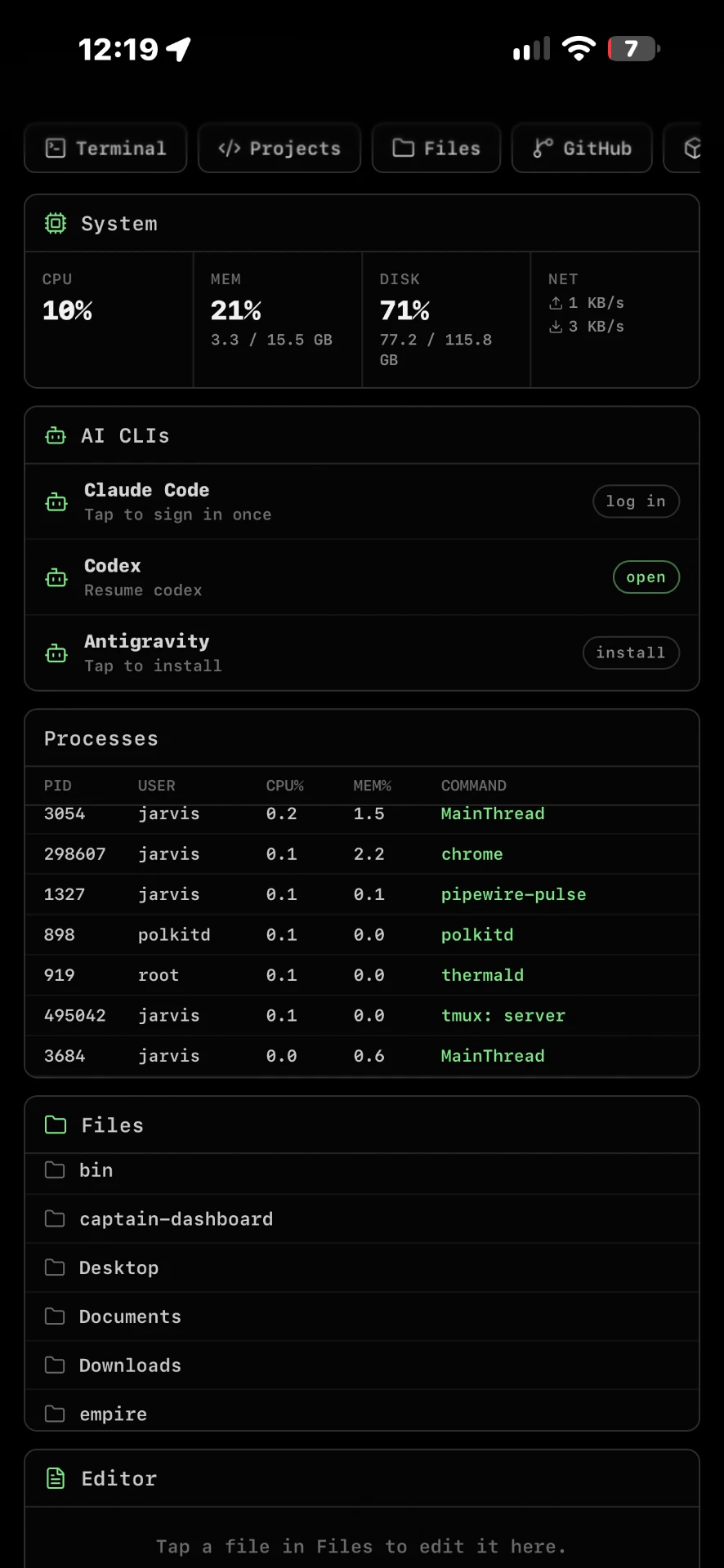Click the green folder icon in Files header
This screenshot has height=1568, width=724.
click(x=56, y=1125)
